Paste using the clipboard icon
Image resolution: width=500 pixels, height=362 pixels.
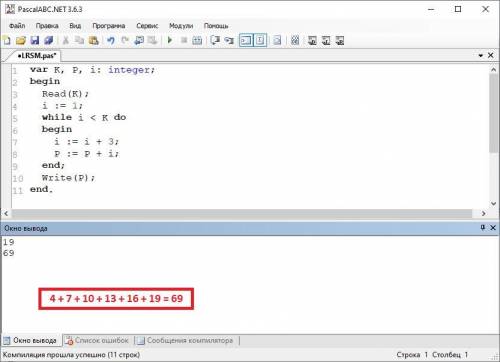(94, 41)
